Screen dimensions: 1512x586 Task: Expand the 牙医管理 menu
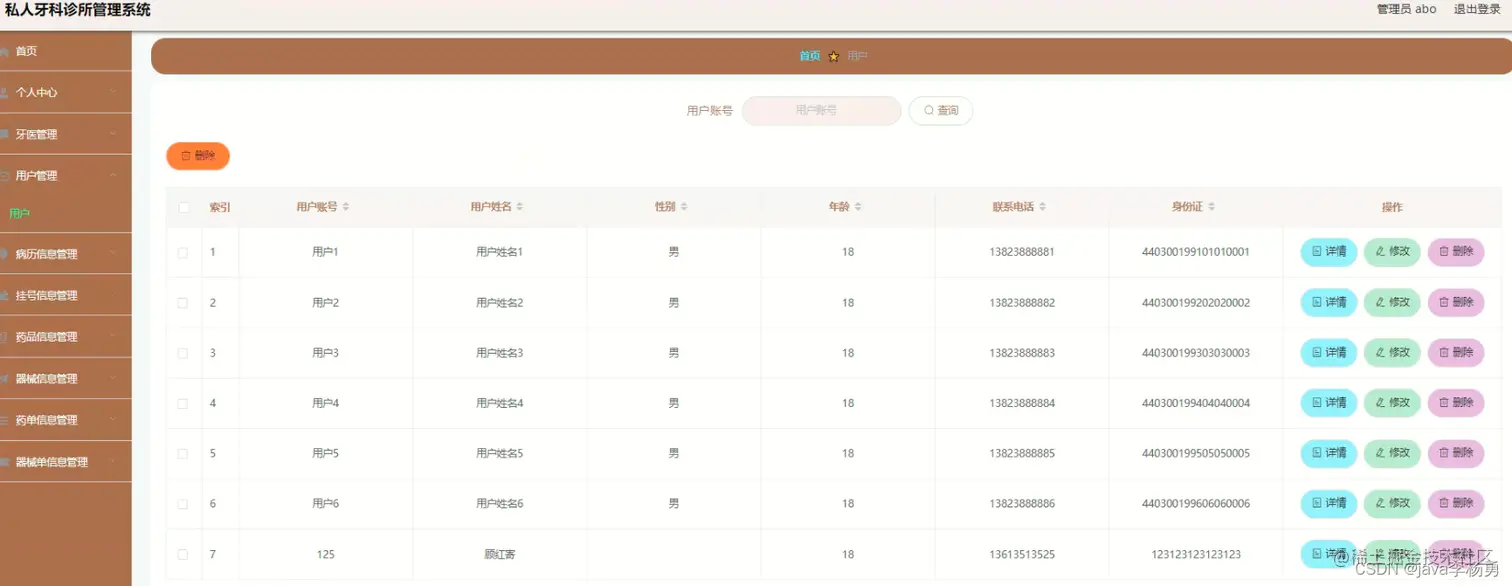coord(65,134)
